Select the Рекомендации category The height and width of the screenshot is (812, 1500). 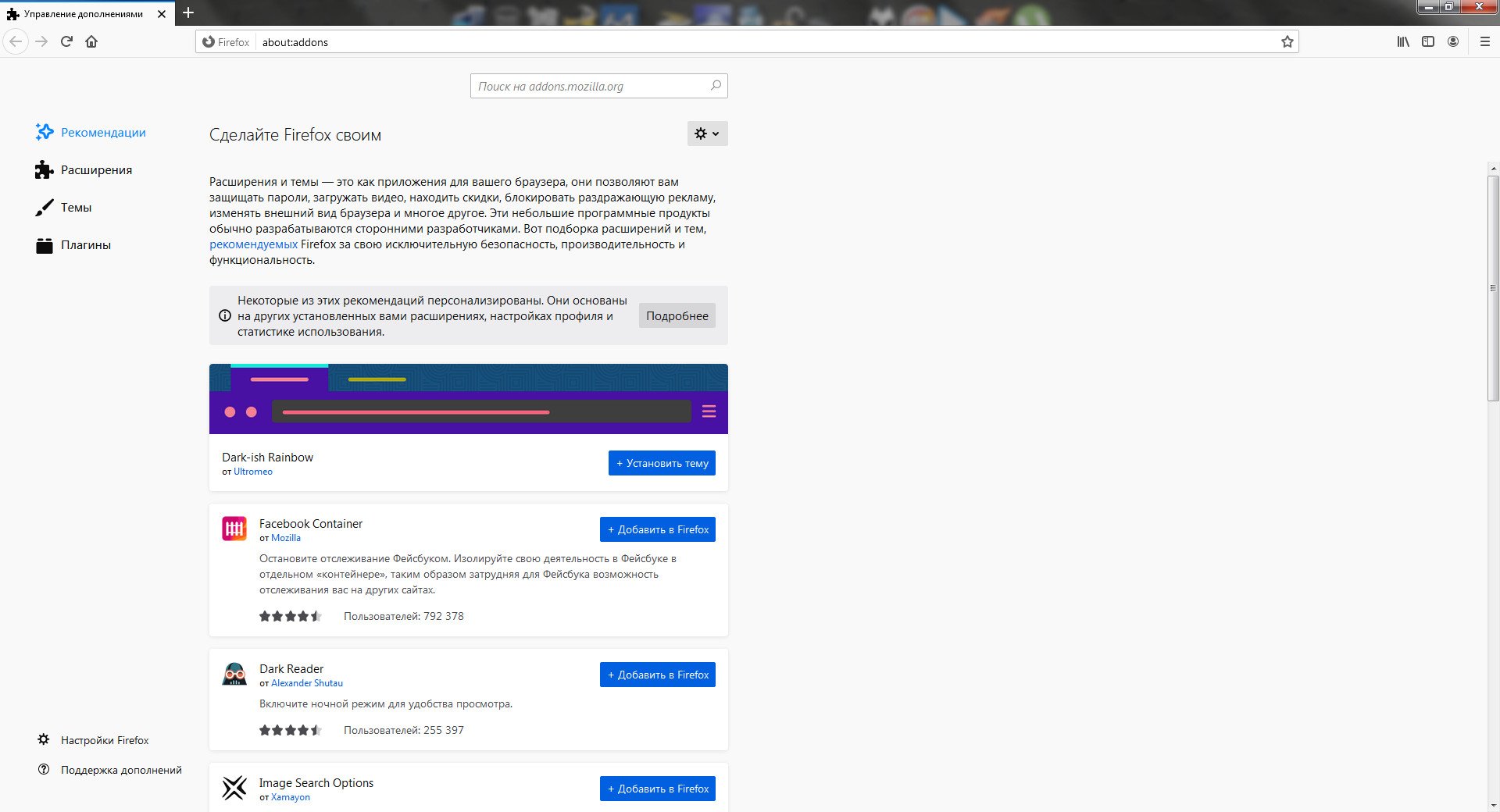(103, 133)
